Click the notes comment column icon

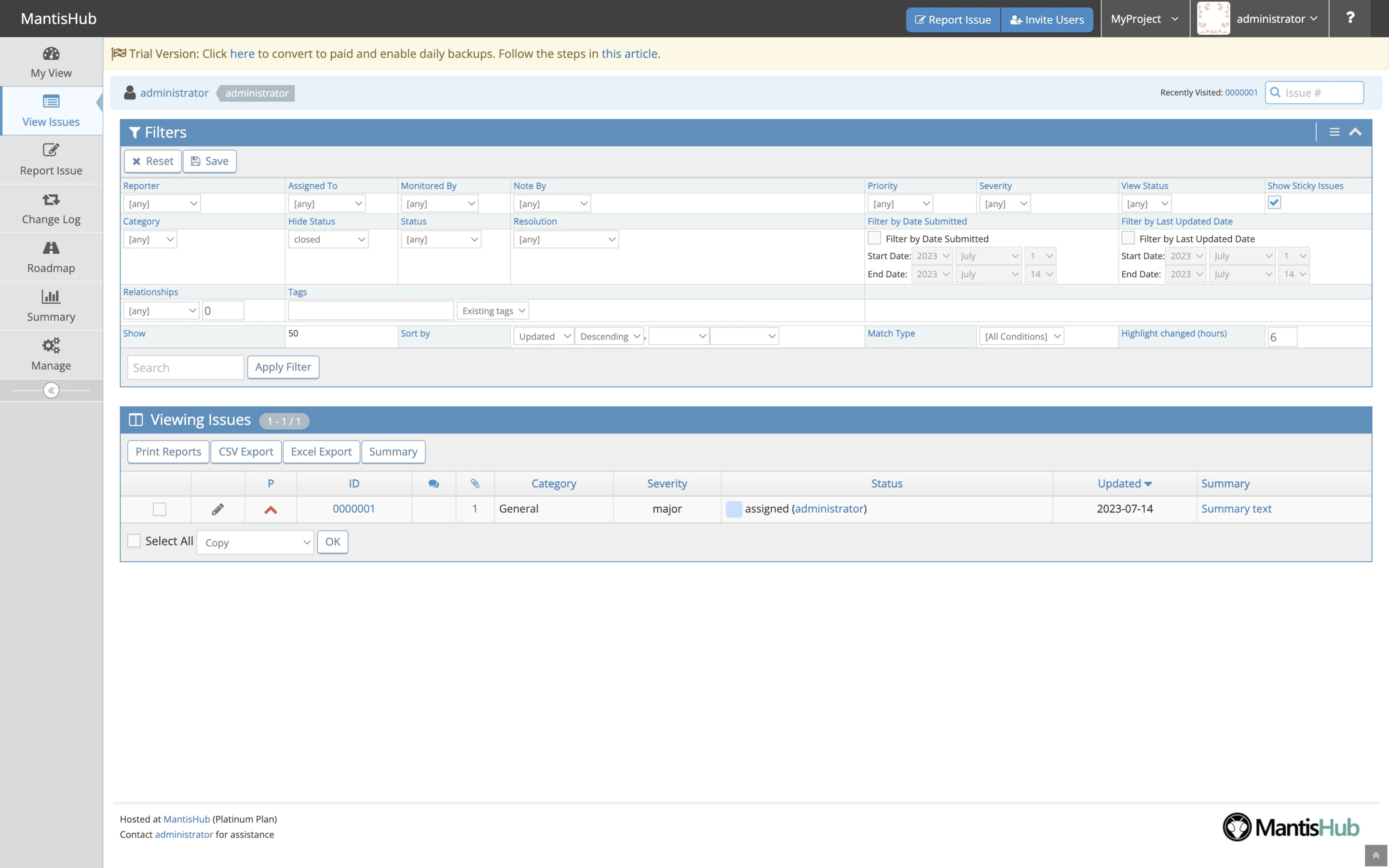[434, 484]
